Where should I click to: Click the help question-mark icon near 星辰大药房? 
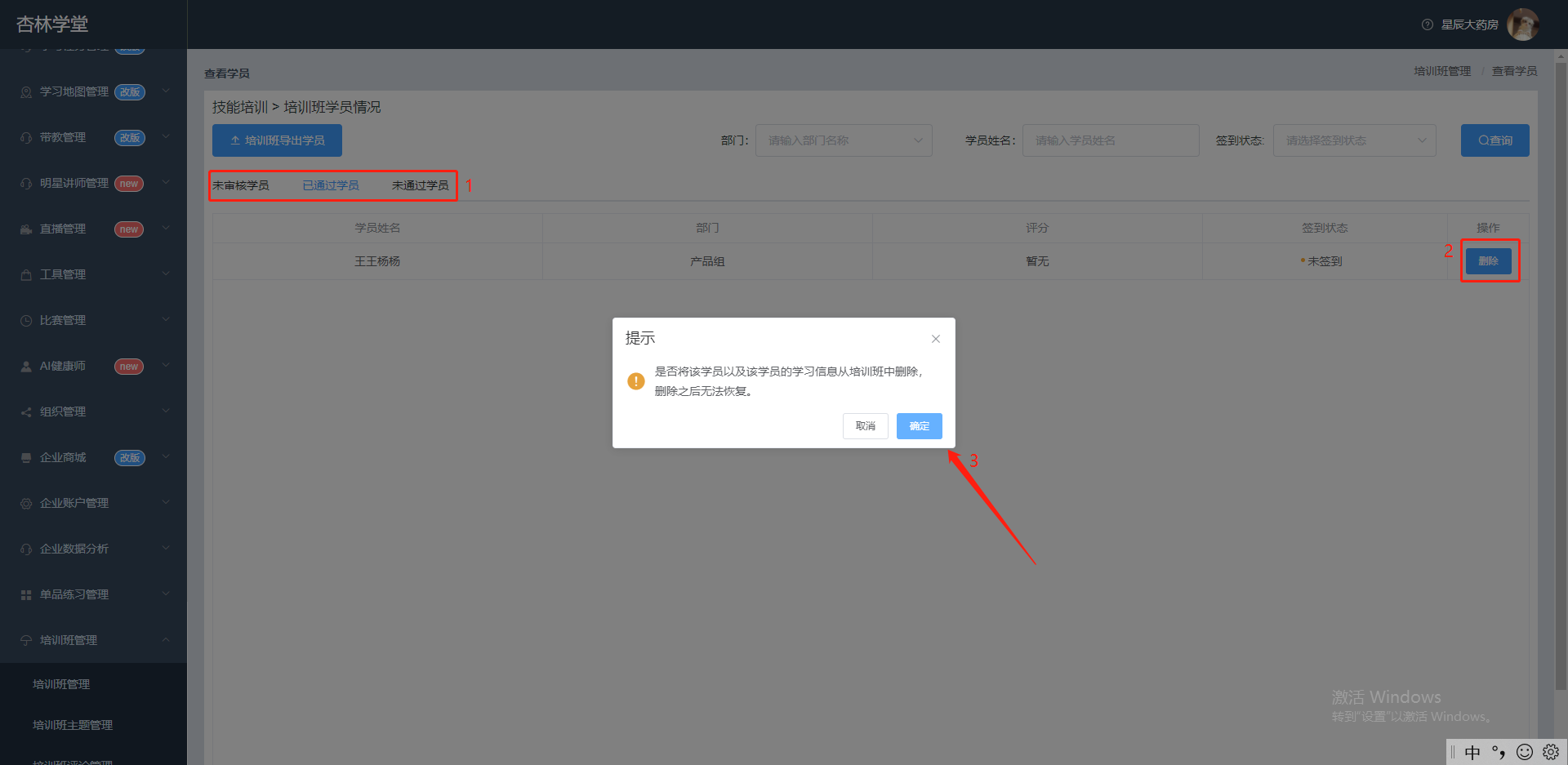click(1428, 24)
